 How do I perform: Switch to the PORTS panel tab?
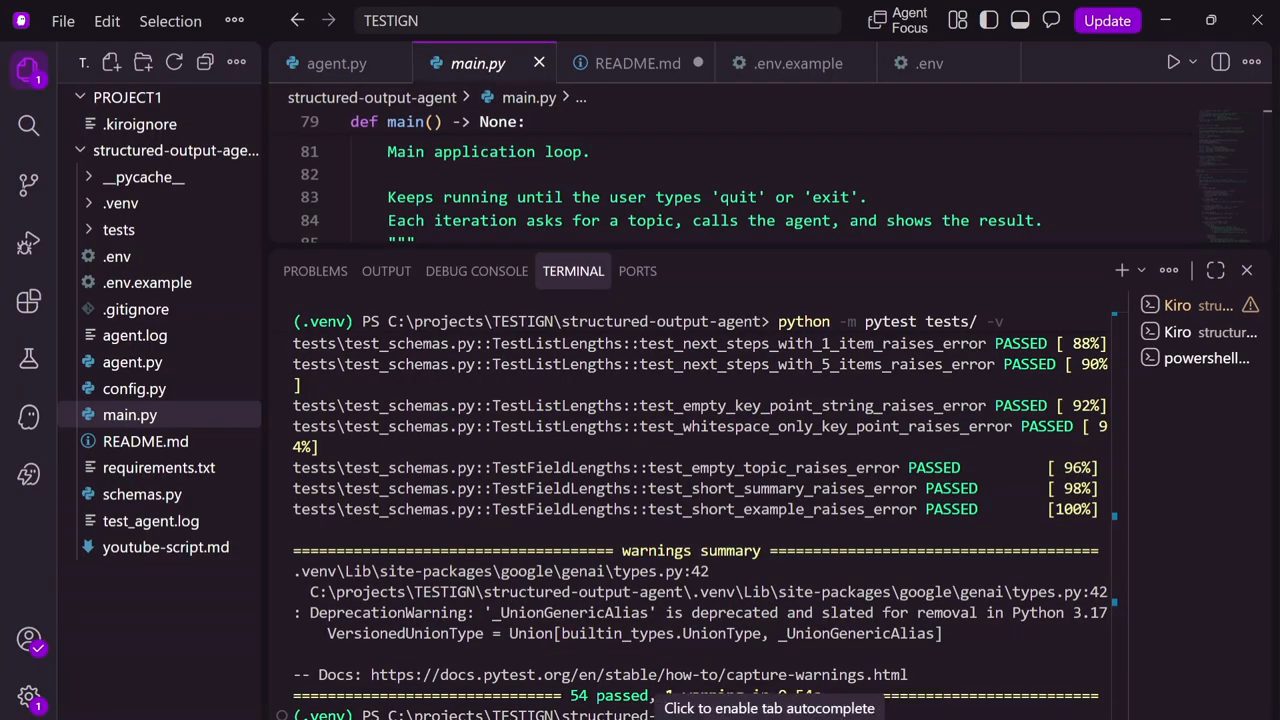[637, 271]
